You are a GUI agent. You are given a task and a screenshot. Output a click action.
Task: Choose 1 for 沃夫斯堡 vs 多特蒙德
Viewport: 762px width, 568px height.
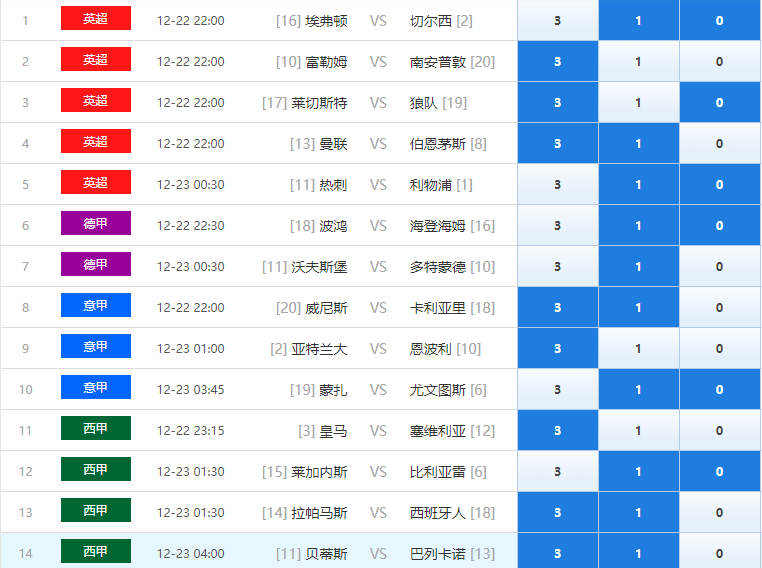(639, 266)
